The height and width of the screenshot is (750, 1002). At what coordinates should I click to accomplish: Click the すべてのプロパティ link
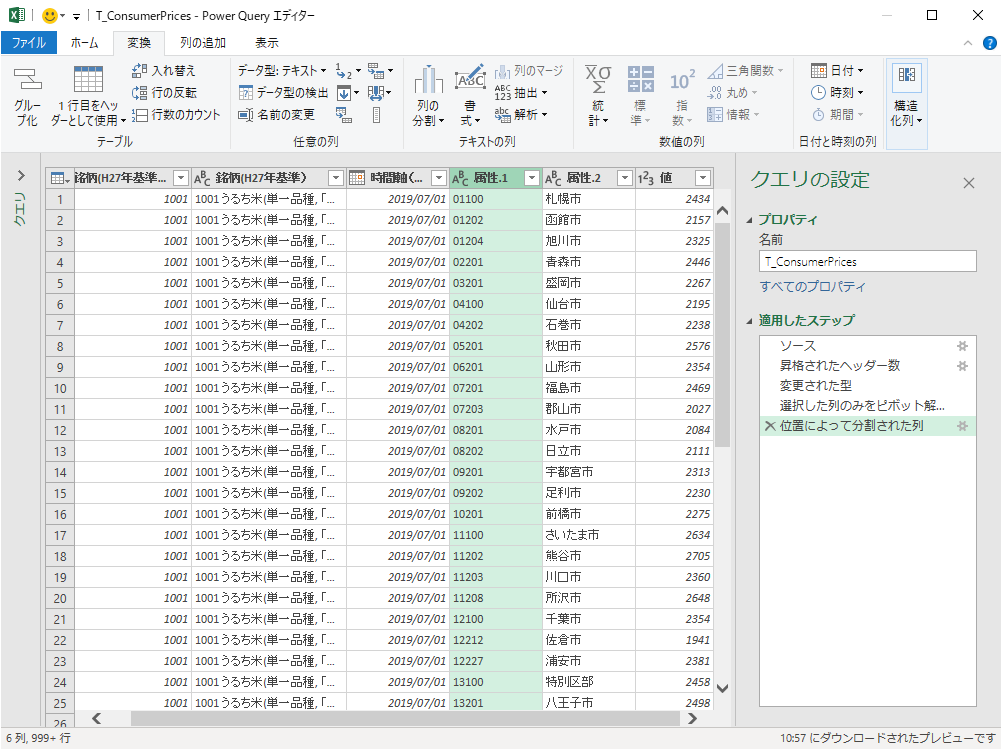click(812, 287)
